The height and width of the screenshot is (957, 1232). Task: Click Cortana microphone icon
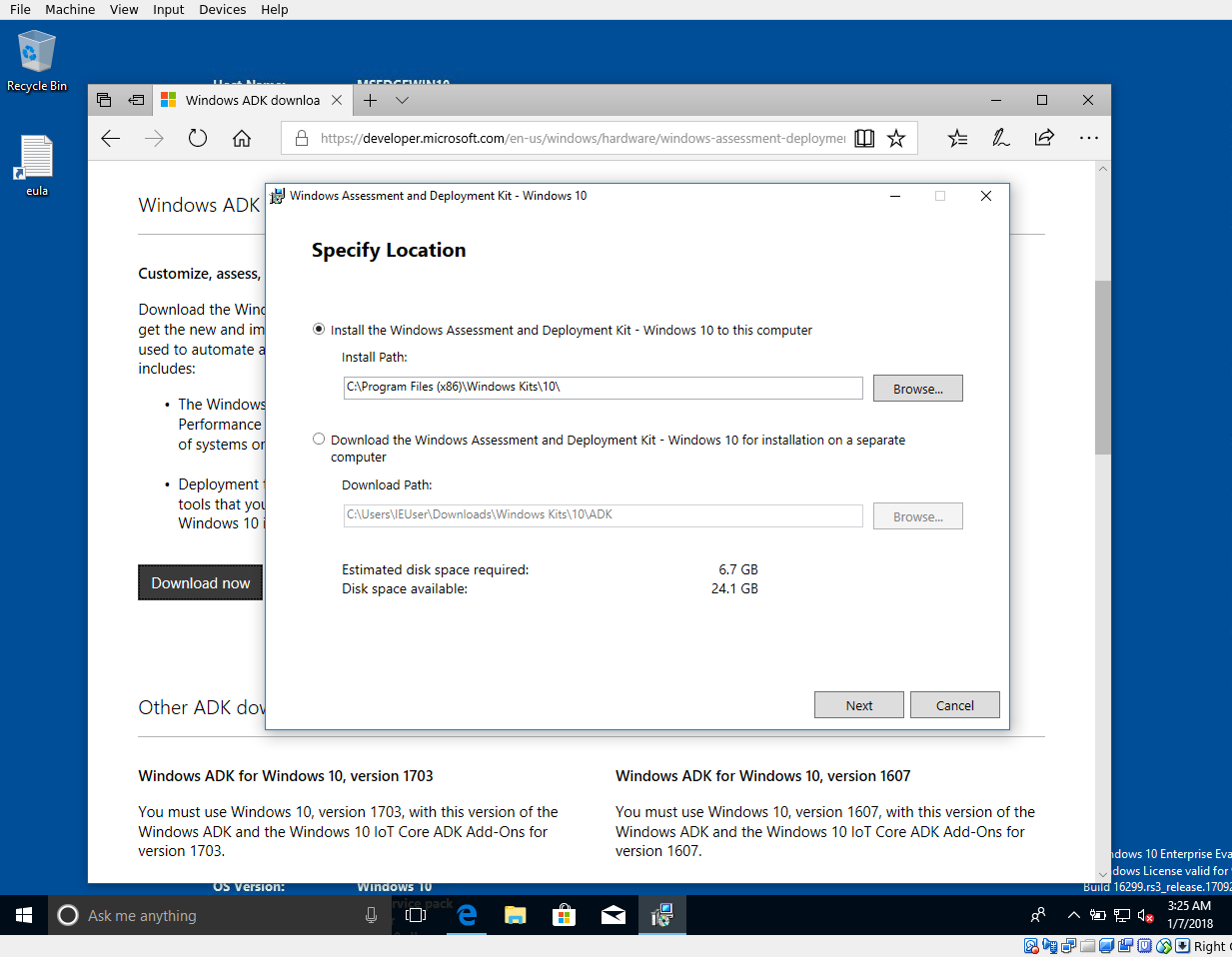[x=371, y=915]
